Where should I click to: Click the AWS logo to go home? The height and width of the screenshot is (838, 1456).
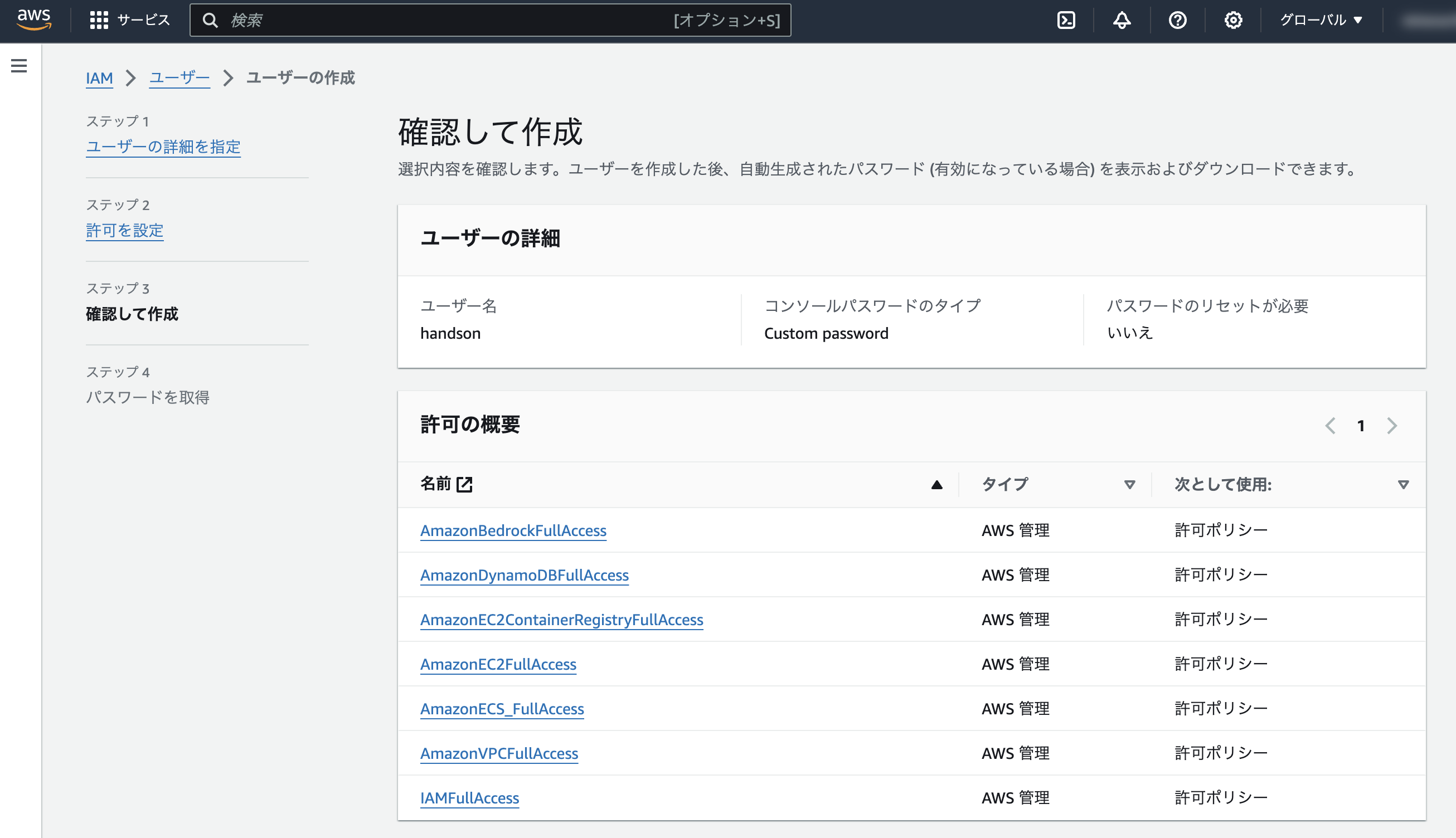point(33,20)
